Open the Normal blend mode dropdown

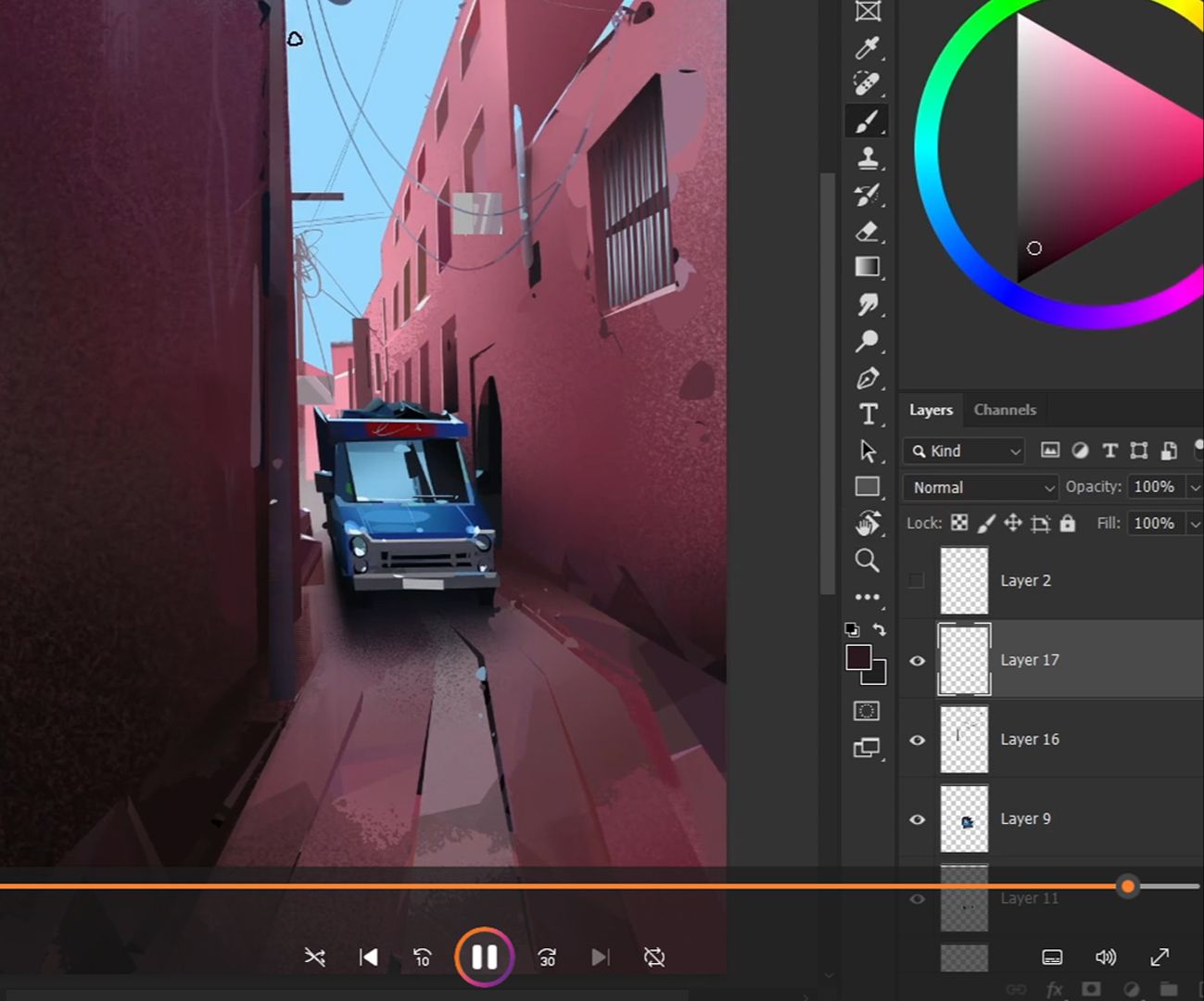coord(981,488)
